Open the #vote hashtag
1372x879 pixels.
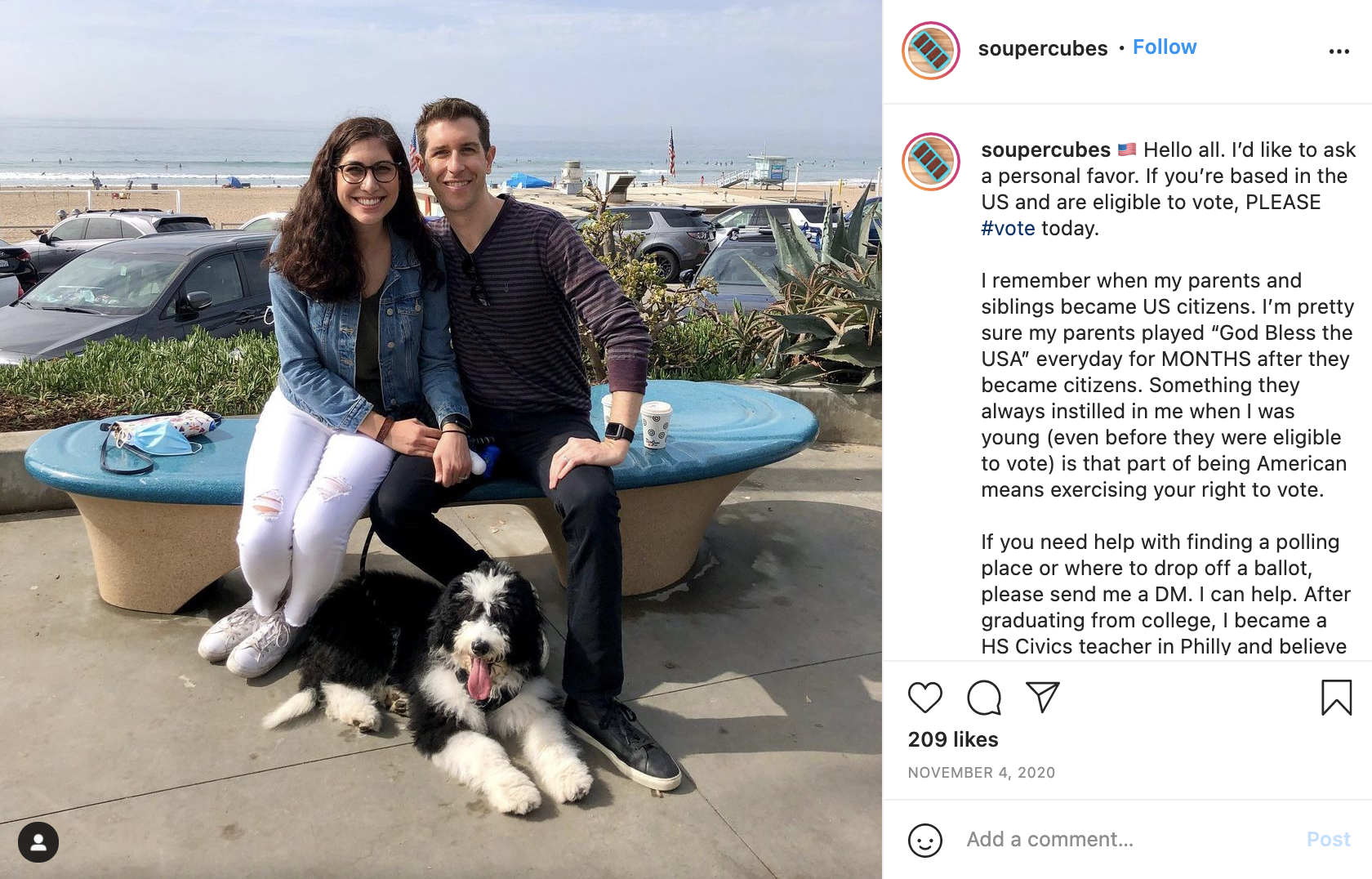point(1008,228)
